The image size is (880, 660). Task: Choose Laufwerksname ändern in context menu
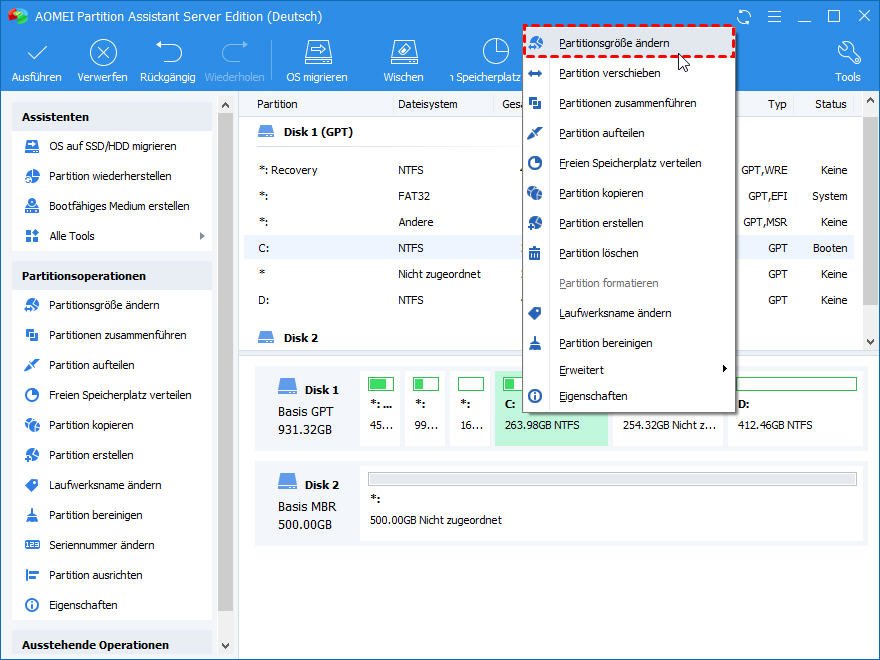pyautogui.click(x=629, y=313)
